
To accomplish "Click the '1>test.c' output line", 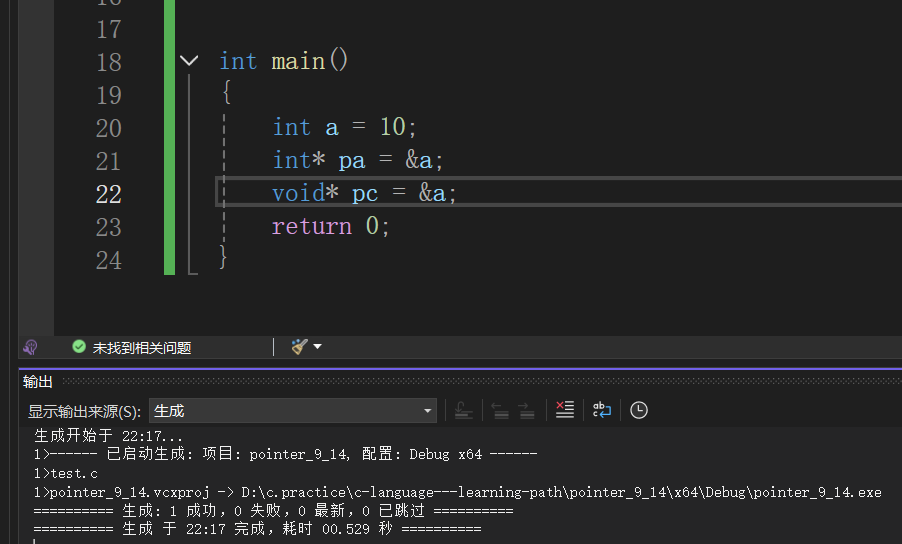I will (x=66, y=474).
